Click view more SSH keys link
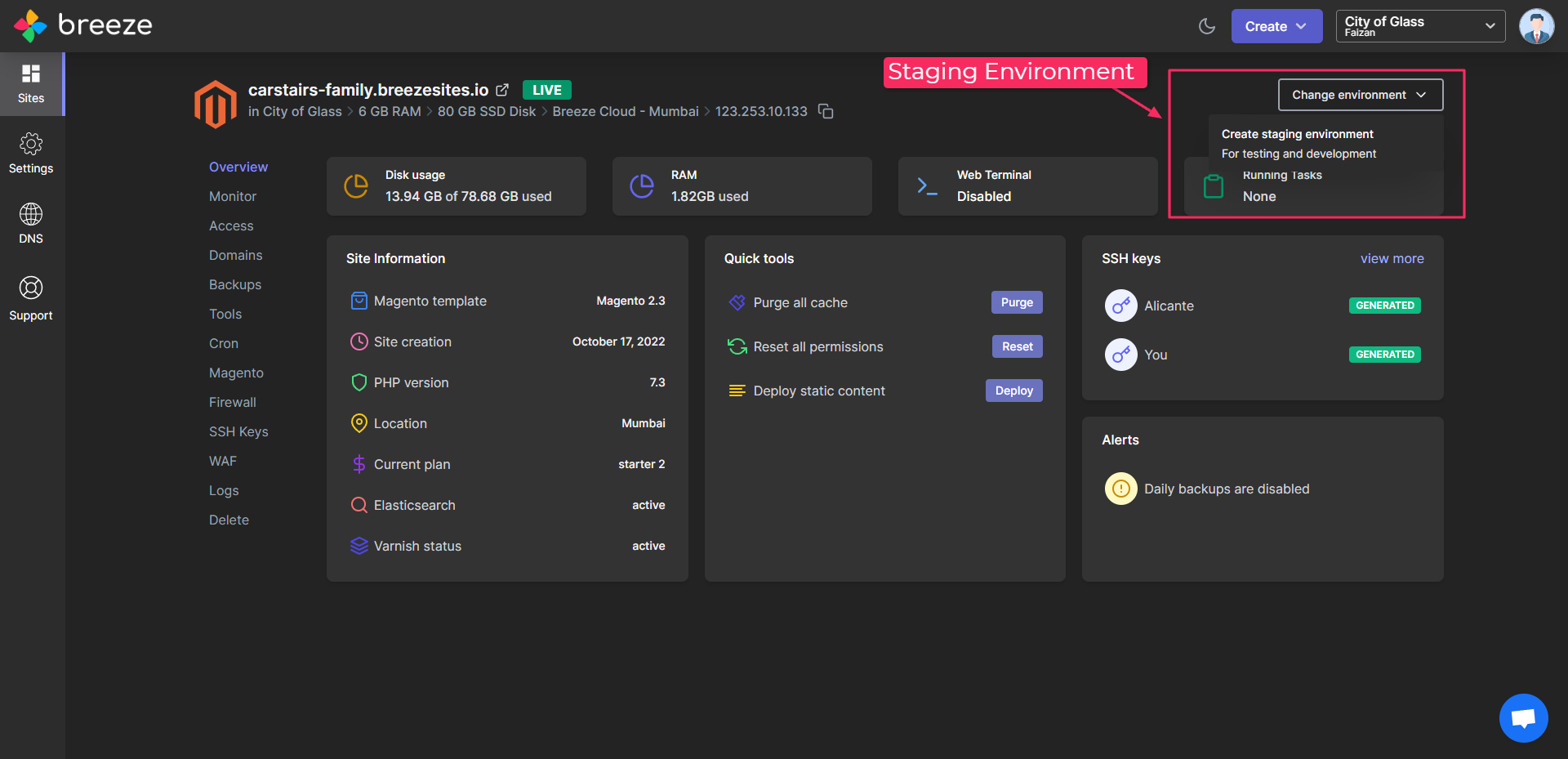The image size is (1568, 759). point(1392,258)
